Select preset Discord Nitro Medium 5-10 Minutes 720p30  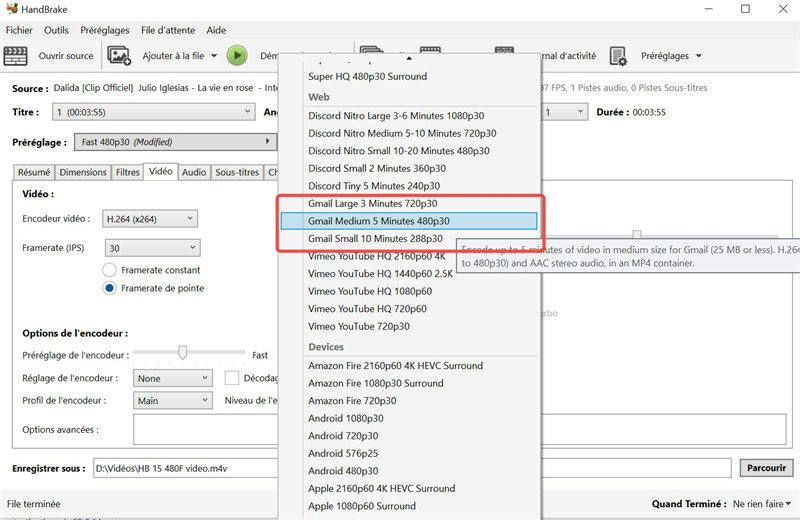point(402,133)
